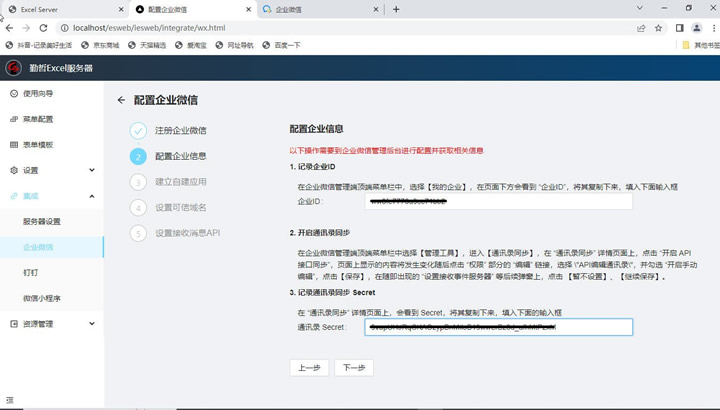Image resolution: width=720 pixels, height=410 pixels.
Task: Click the 下一步 button
Action: coord(353,367)
